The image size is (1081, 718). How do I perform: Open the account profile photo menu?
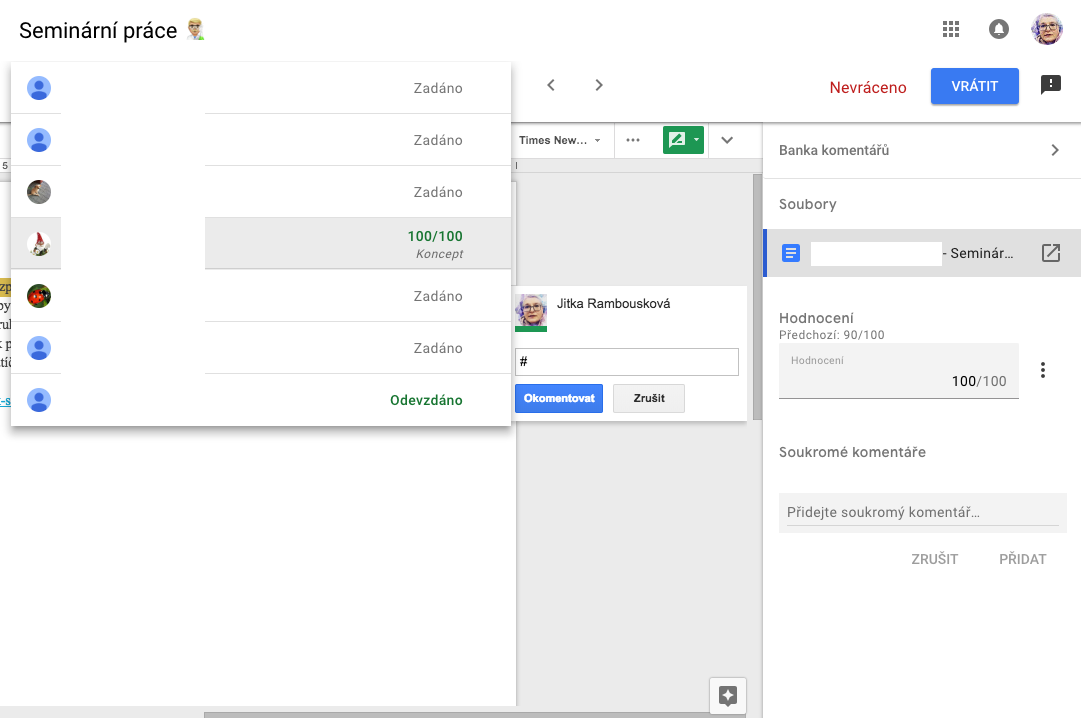tap(1047, 29)
